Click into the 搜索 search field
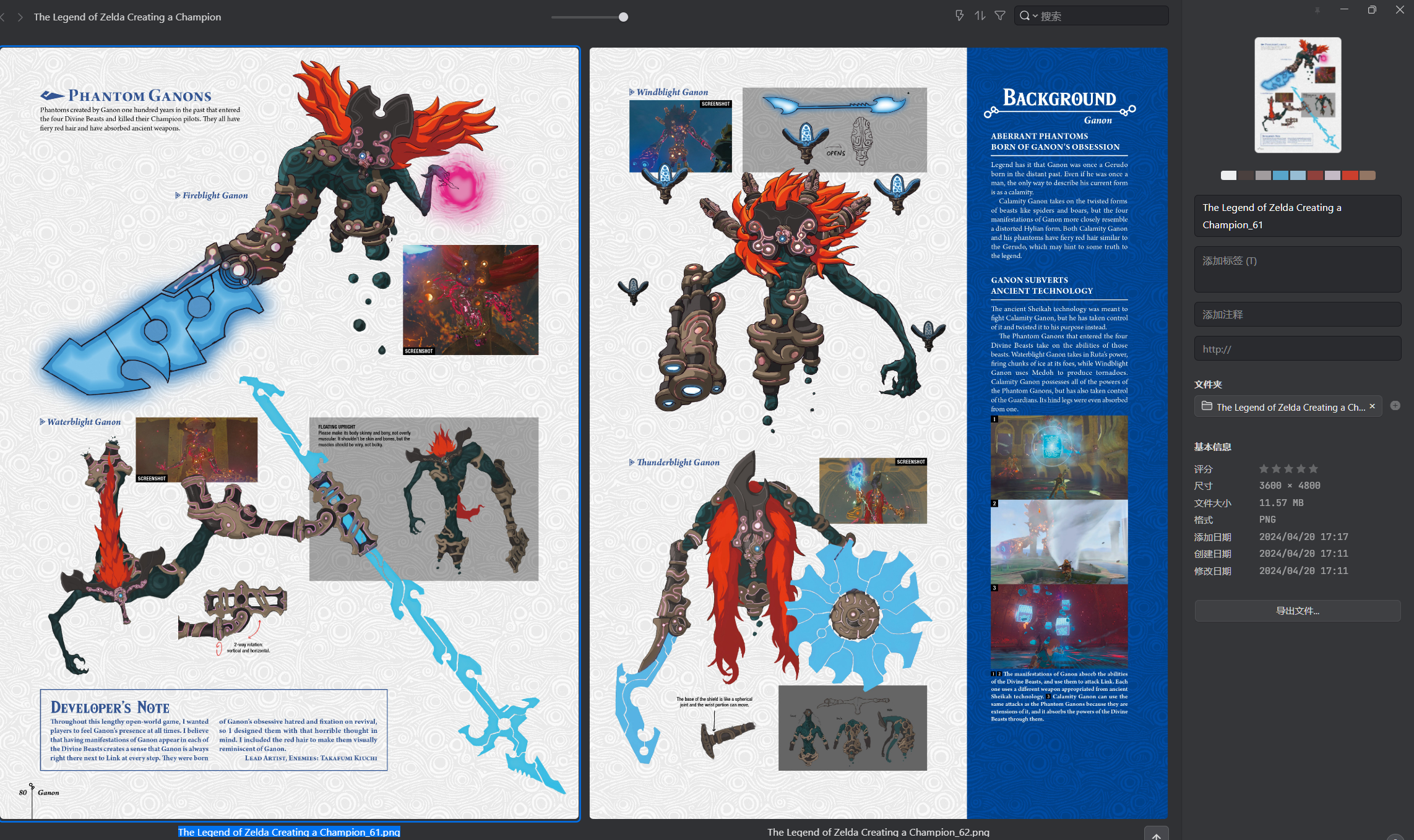The height and width of the screenshot is (840, 1414). pos(1101,17)
